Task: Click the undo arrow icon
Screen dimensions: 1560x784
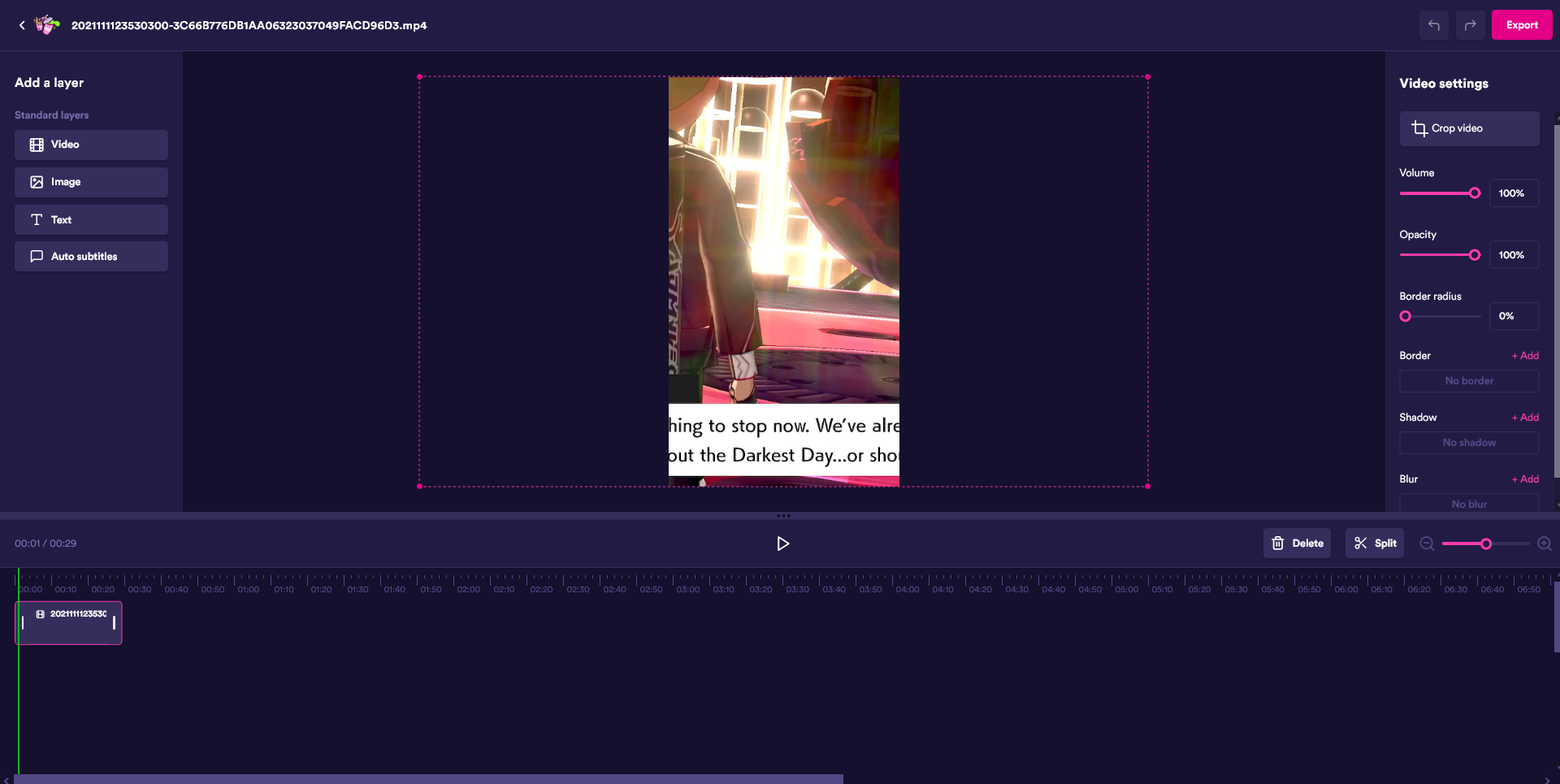Action: (x=1434, y=25)
